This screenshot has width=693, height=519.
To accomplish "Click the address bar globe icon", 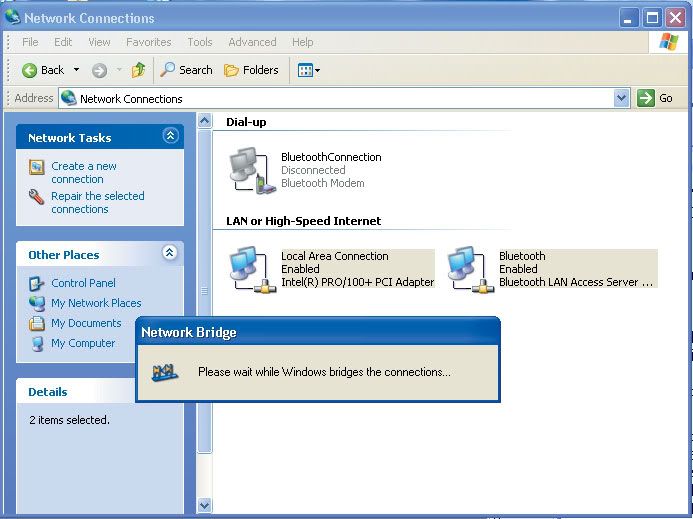I will 69,98.
